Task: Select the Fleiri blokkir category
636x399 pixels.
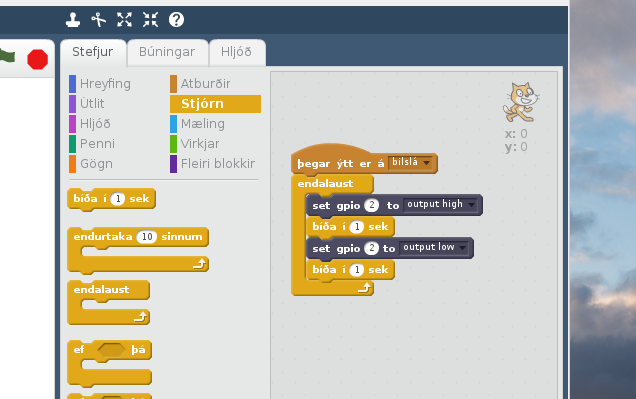Action: (213, 164)
